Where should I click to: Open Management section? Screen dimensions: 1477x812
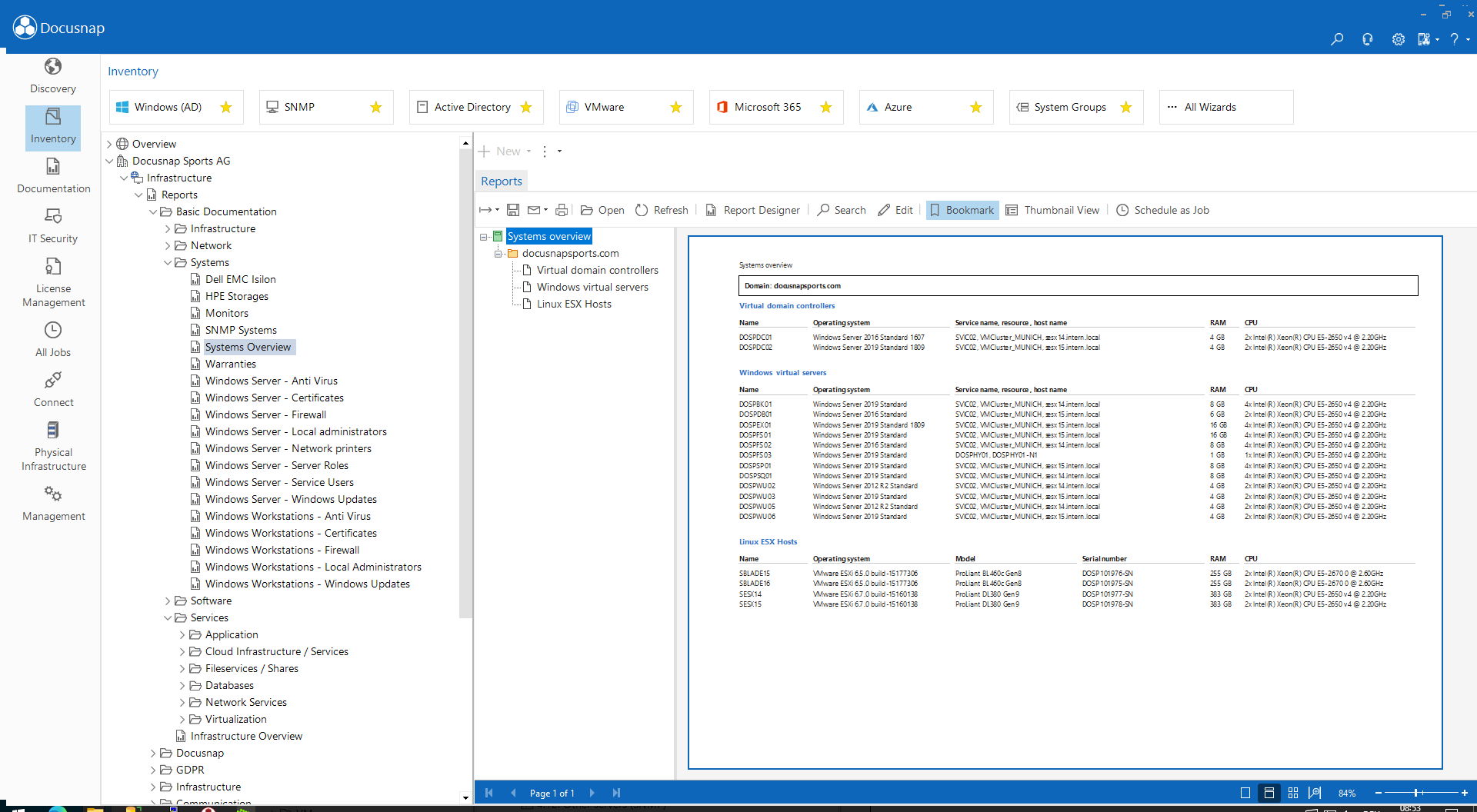pos(53,504)
